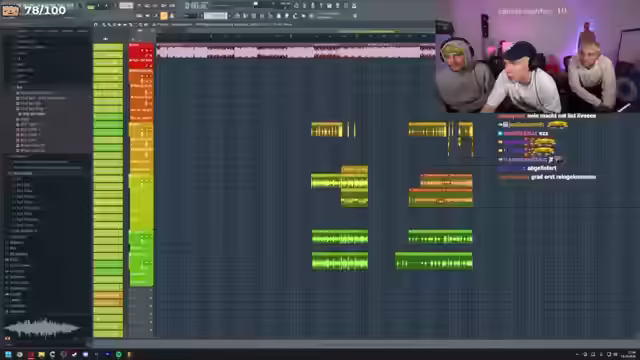This screenshot has height=360, width=640.
Task: Open the pattern selector dropdown in toolbar
Action: click(x=216, y=16)
